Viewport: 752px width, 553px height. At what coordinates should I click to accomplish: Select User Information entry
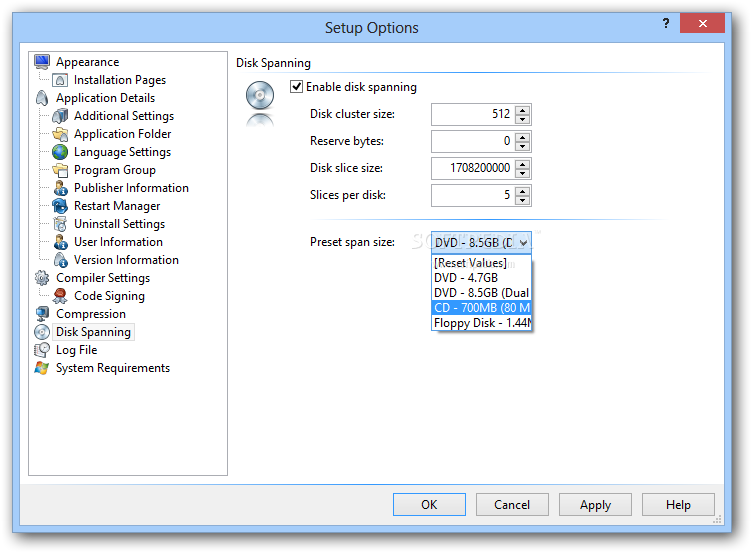tap(118, 242)
